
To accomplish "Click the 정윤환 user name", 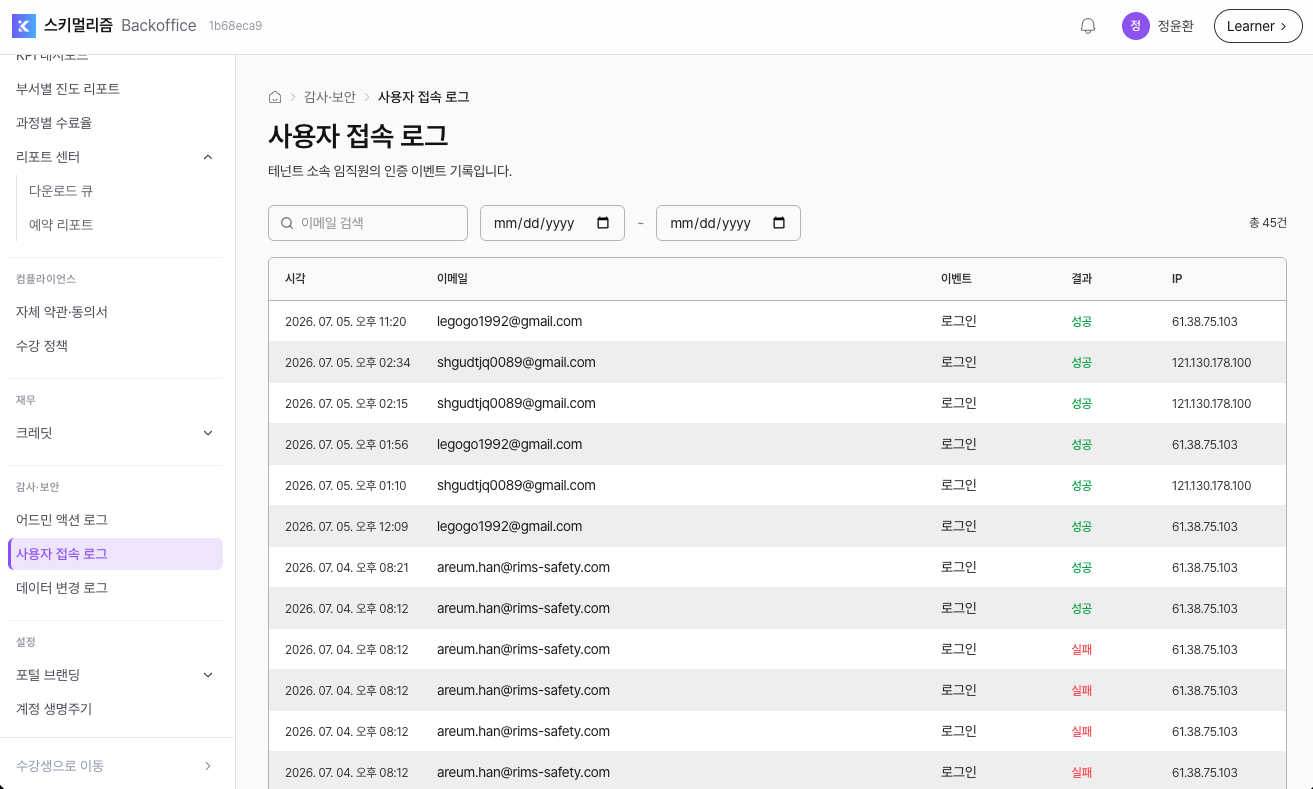I will pos(1175,26).
